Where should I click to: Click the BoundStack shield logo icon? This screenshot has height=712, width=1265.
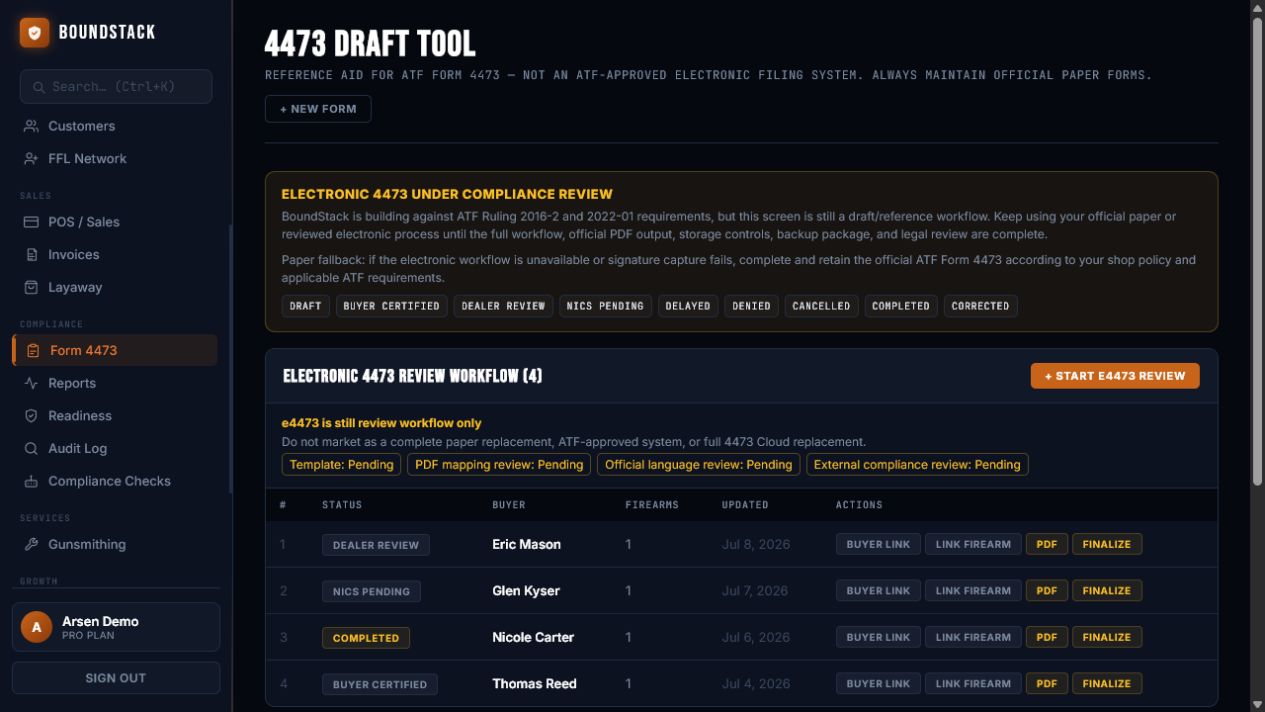[34, 32]
